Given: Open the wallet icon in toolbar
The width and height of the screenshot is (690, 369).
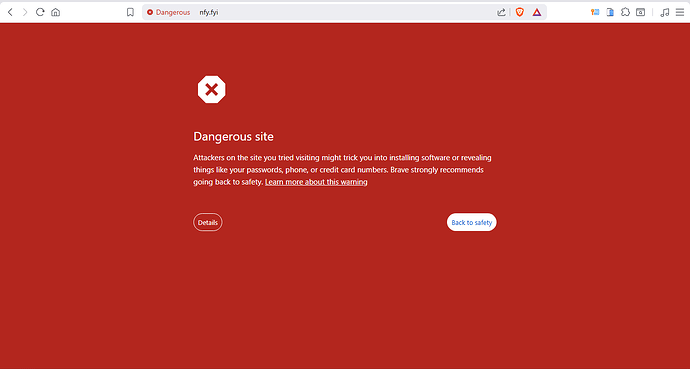Looking at the screenshot, I should (641, 12).
